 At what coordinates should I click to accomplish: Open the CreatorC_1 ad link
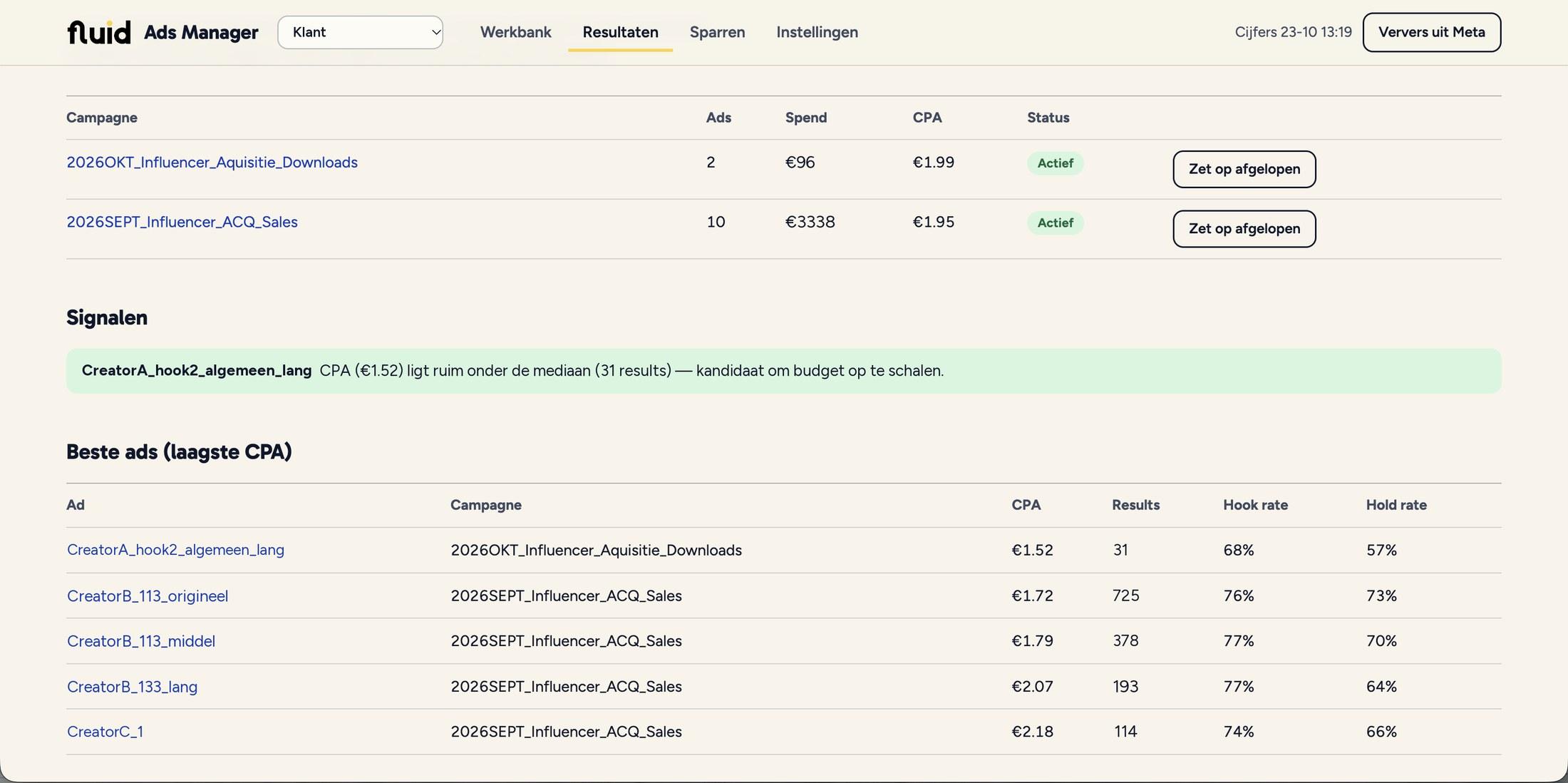pos(105,732)
